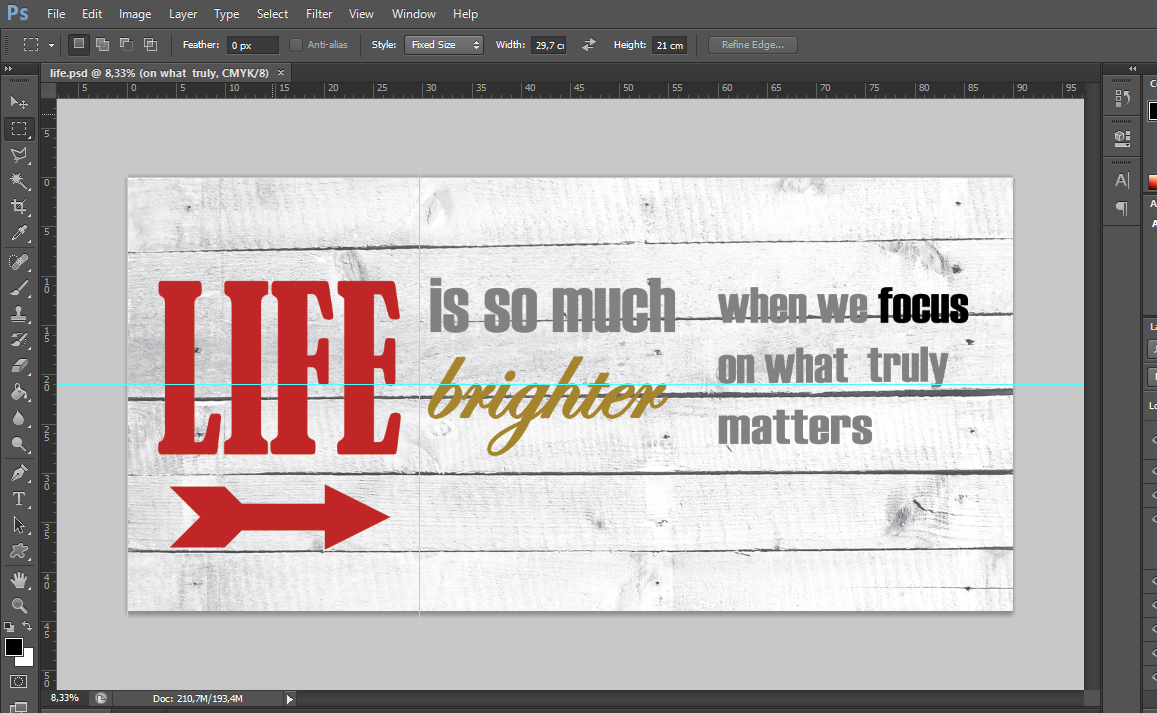
Task: Select the Eyedropper tool
Action: [19, 233]
